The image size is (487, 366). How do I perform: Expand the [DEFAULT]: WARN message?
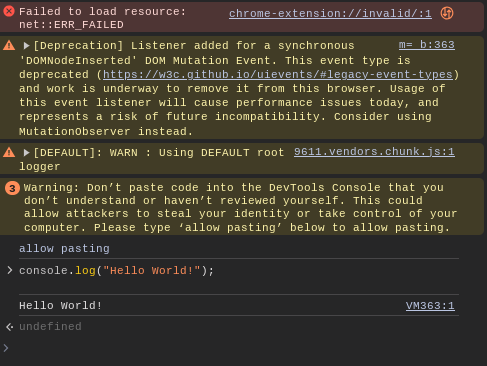26,153
